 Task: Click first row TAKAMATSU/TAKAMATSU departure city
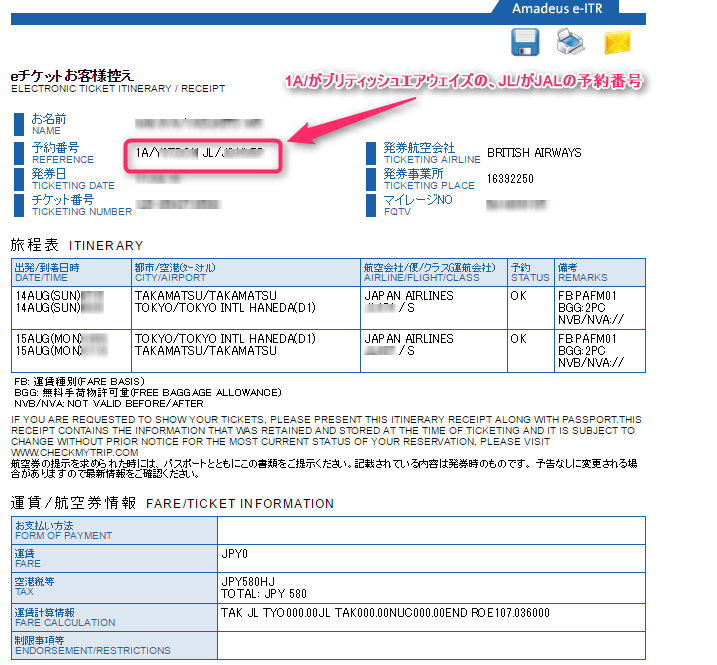tap(206, 296)
